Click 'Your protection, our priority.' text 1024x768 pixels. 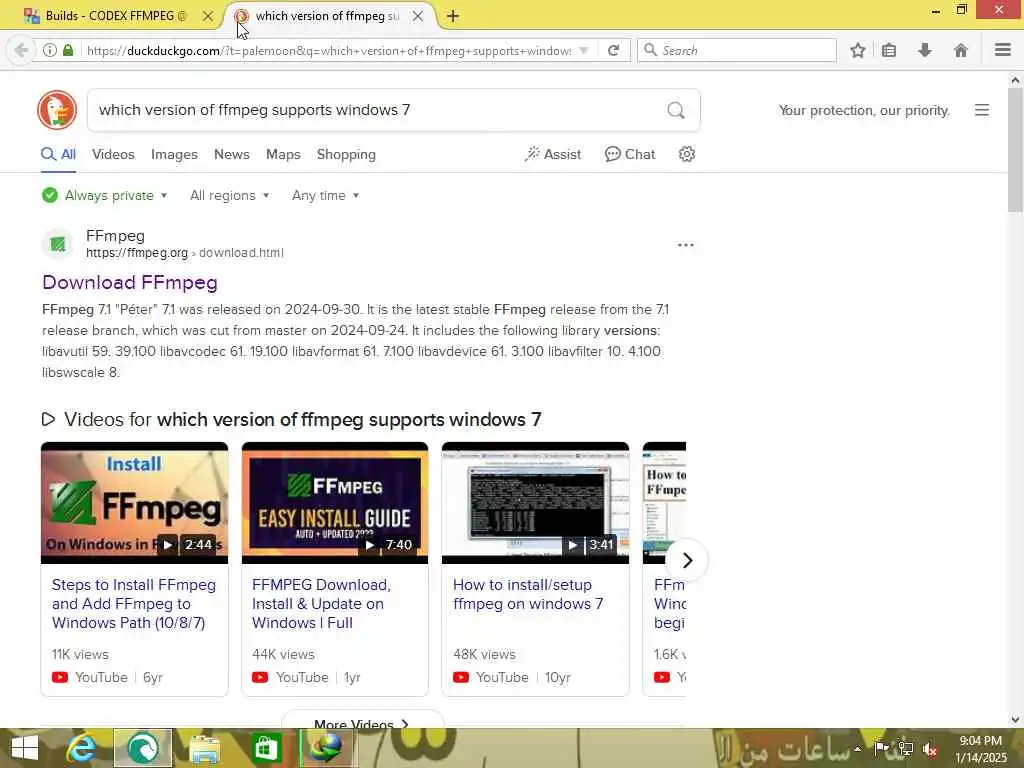[x=863, y=110]
